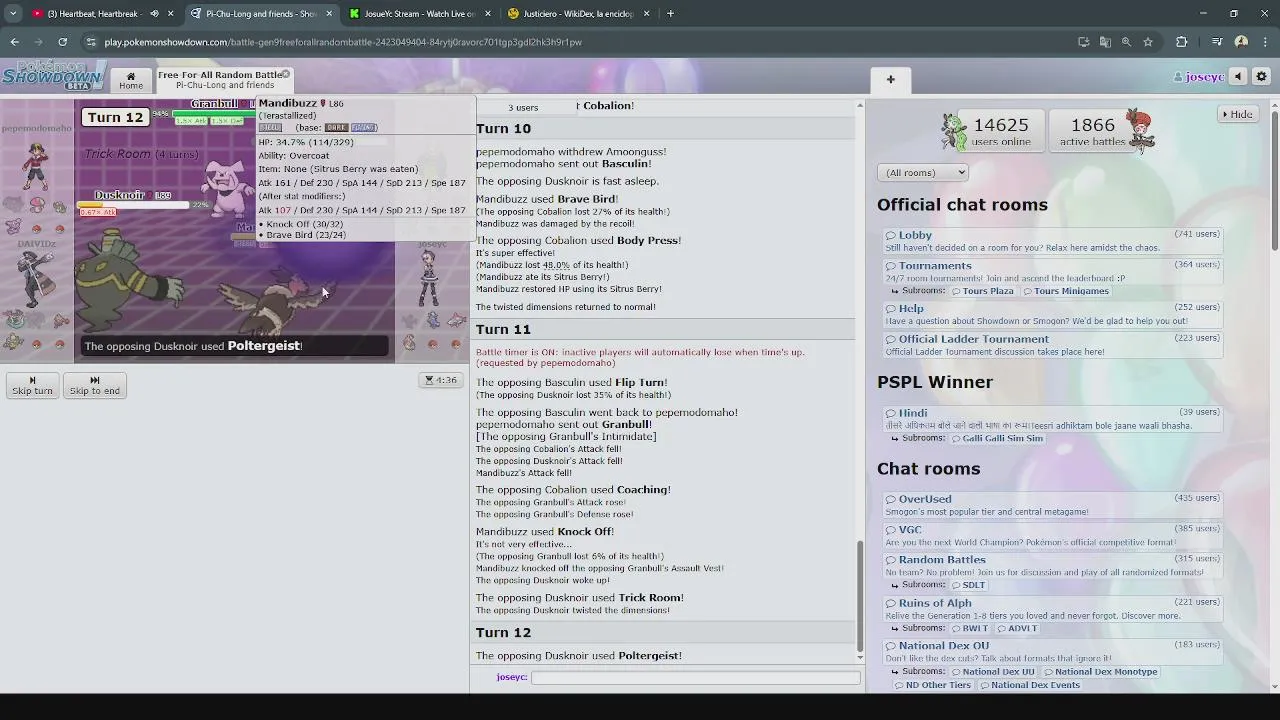Hide the rooms list panel
The image size is (1280, 720).
(x=1237, y=114)
